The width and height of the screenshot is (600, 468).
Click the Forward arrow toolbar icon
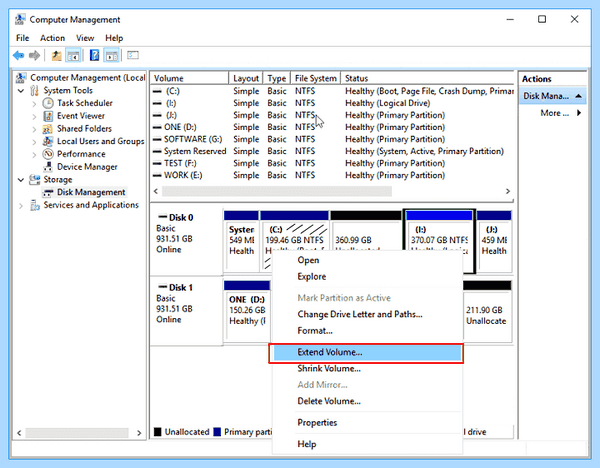34,55
